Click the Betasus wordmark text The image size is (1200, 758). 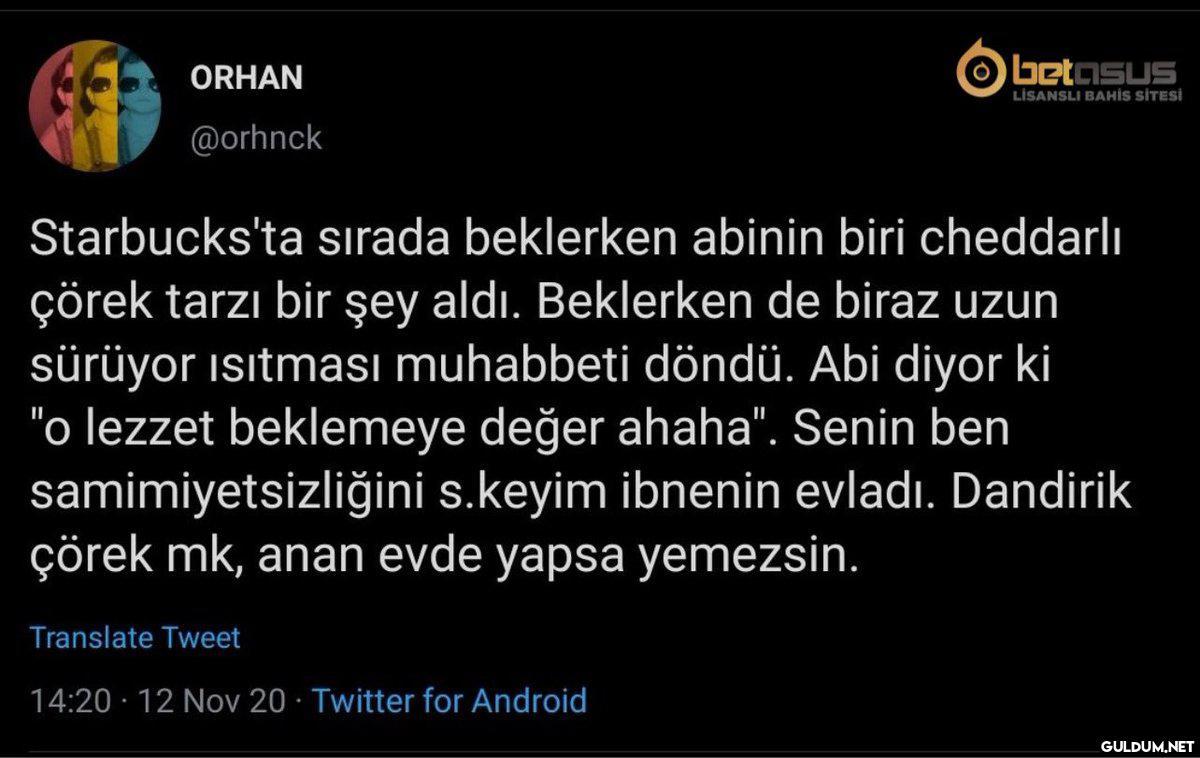click(1093, 72)
